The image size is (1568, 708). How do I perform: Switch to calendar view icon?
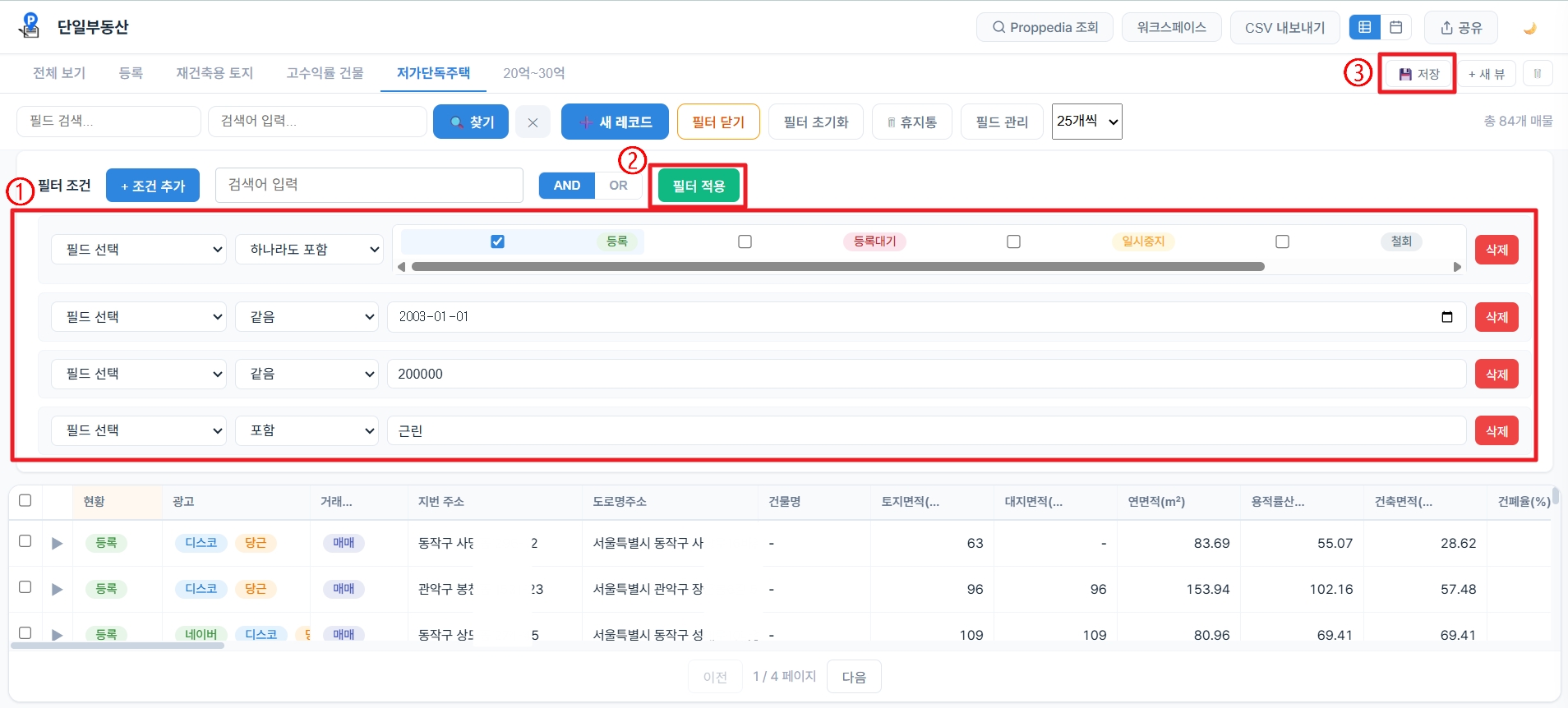coord(1395,27)
